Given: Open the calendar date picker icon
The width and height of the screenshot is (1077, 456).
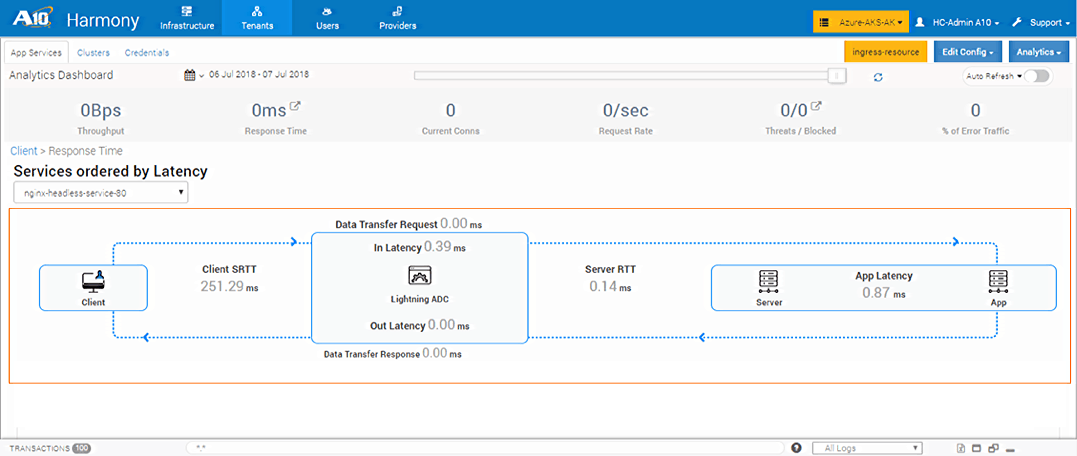Looking at the screenshot, I should click(190, 76).
